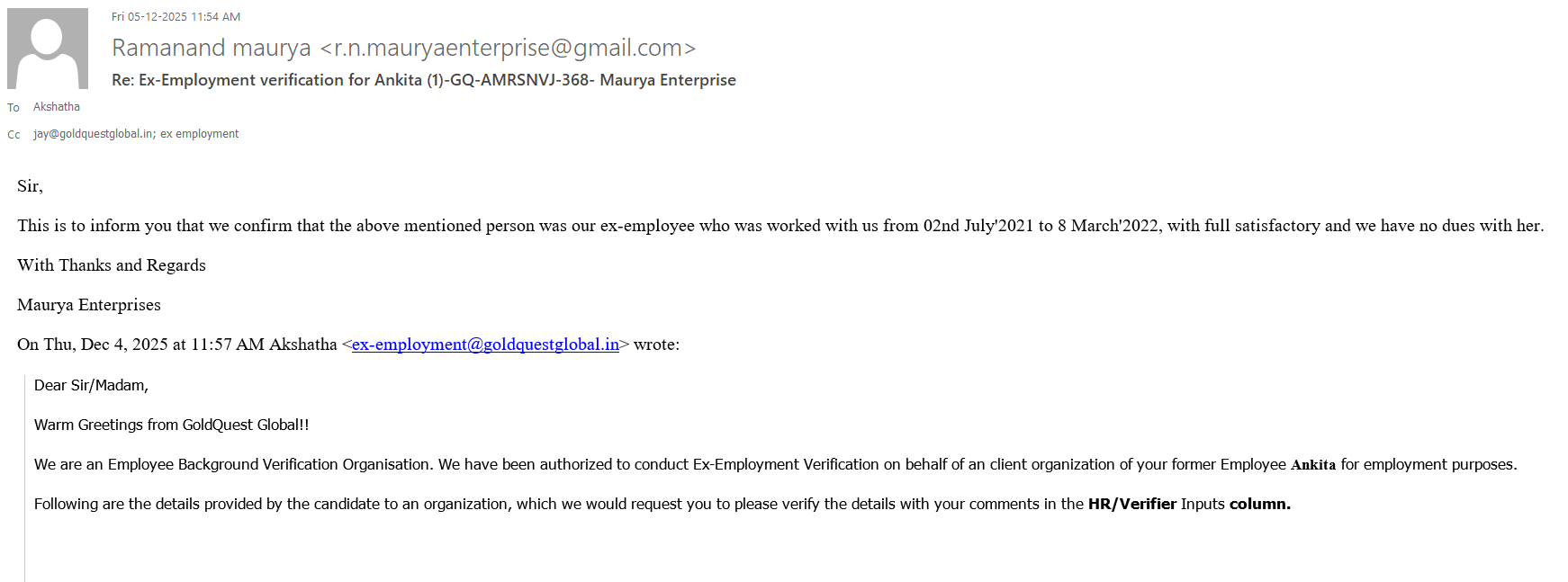Click the sender's profile avatar picture
The image size is (1568, 582).
48,49
